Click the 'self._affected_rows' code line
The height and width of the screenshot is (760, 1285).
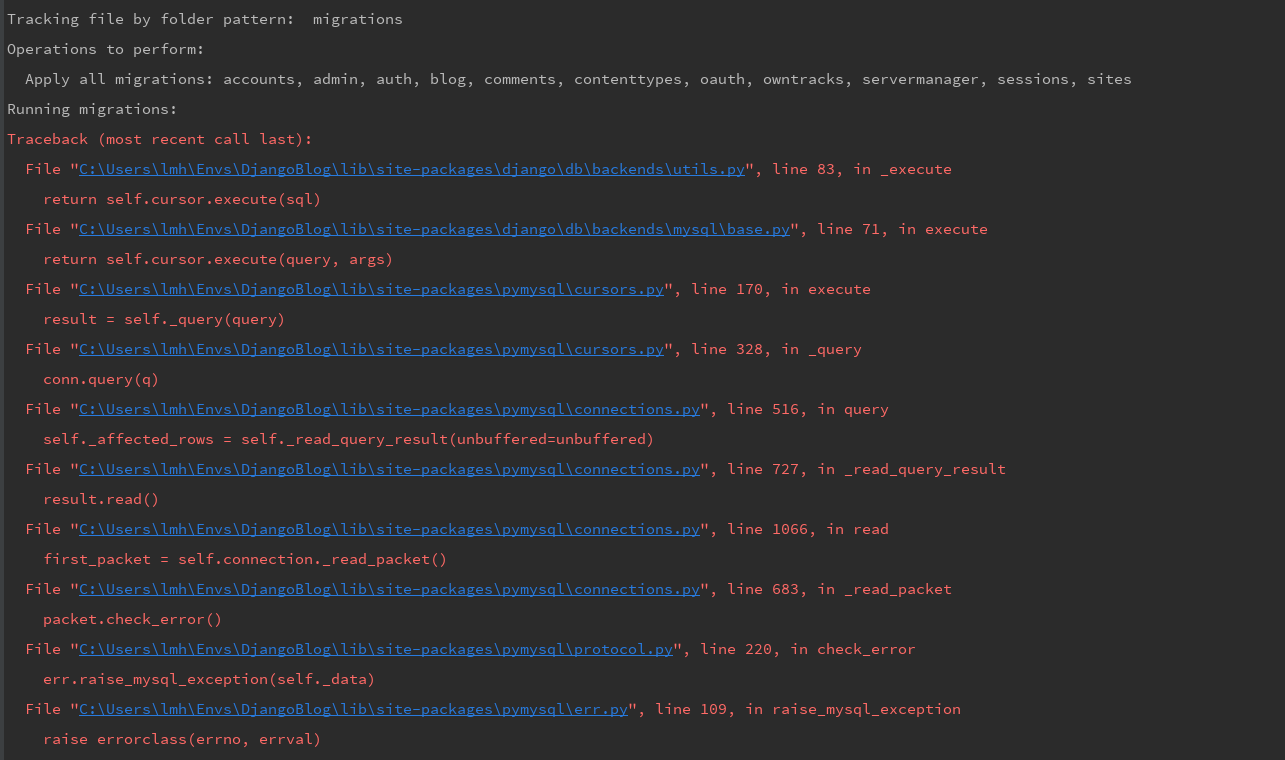348,439
